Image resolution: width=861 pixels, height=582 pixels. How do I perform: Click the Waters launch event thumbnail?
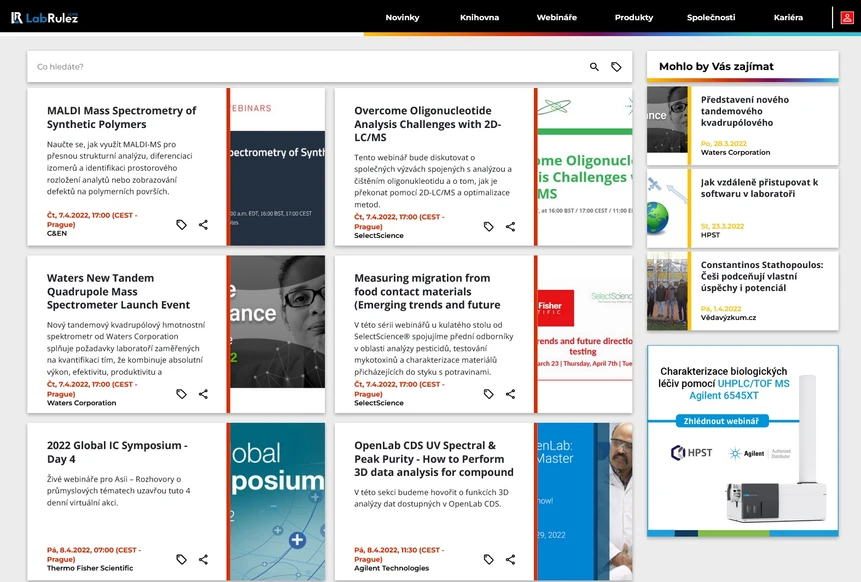click(x=277, y=322)
